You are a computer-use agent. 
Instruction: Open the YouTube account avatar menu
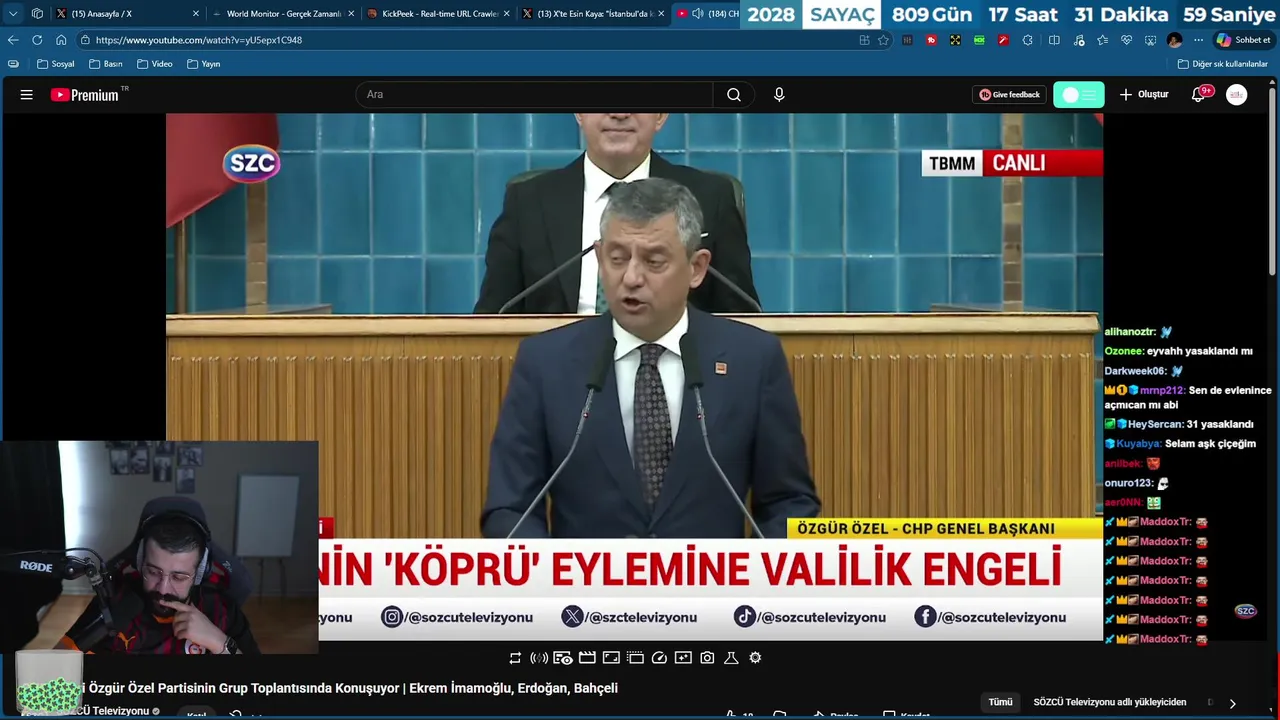point(1237,95)
